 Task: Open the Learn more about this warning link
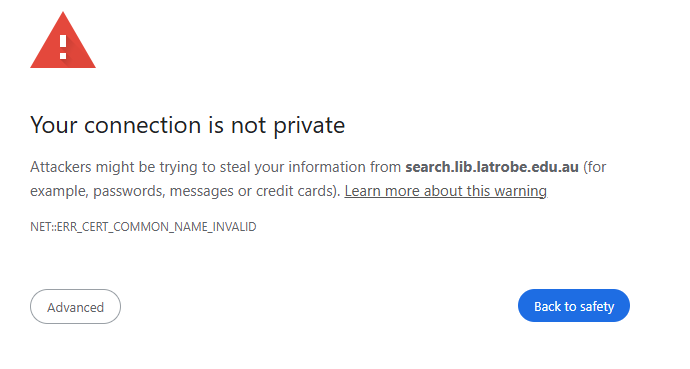tap(445, 191)
